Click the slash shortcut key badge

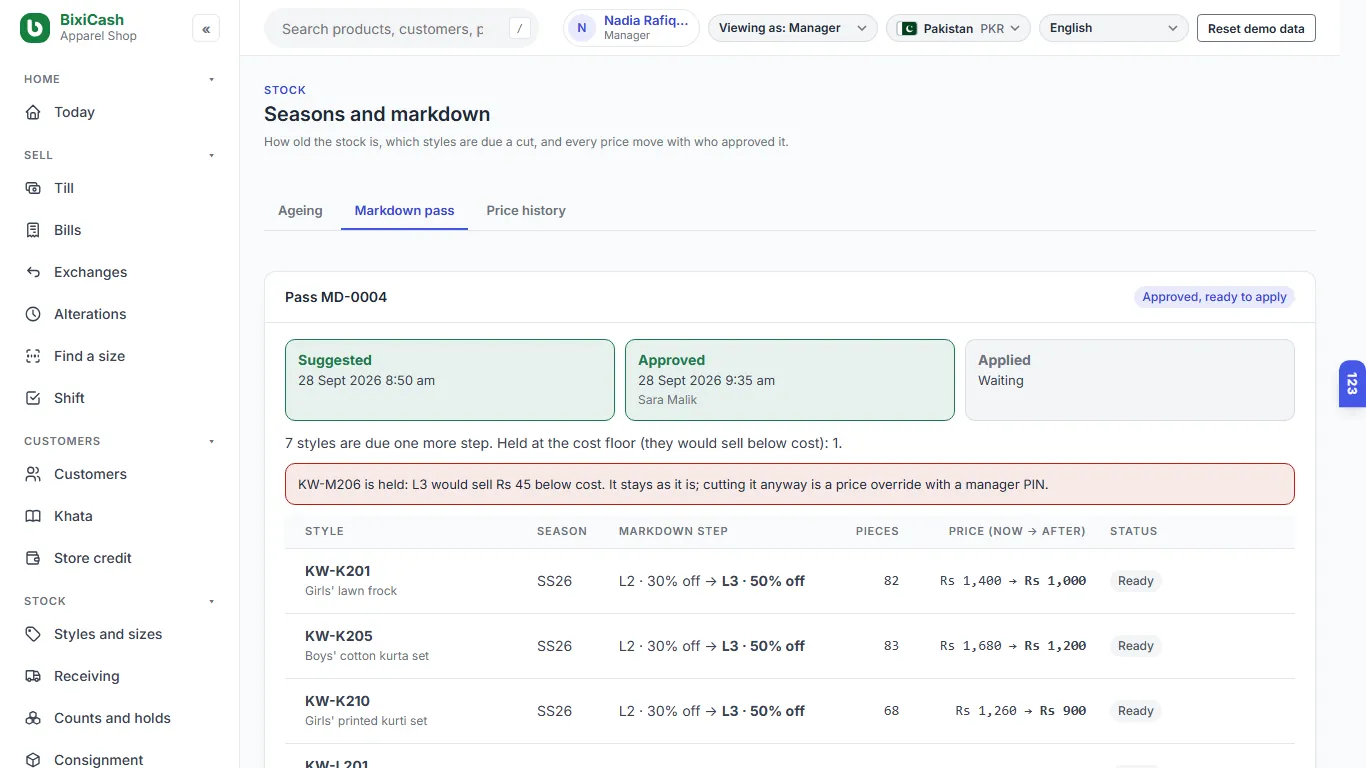(x=519, y=29)
